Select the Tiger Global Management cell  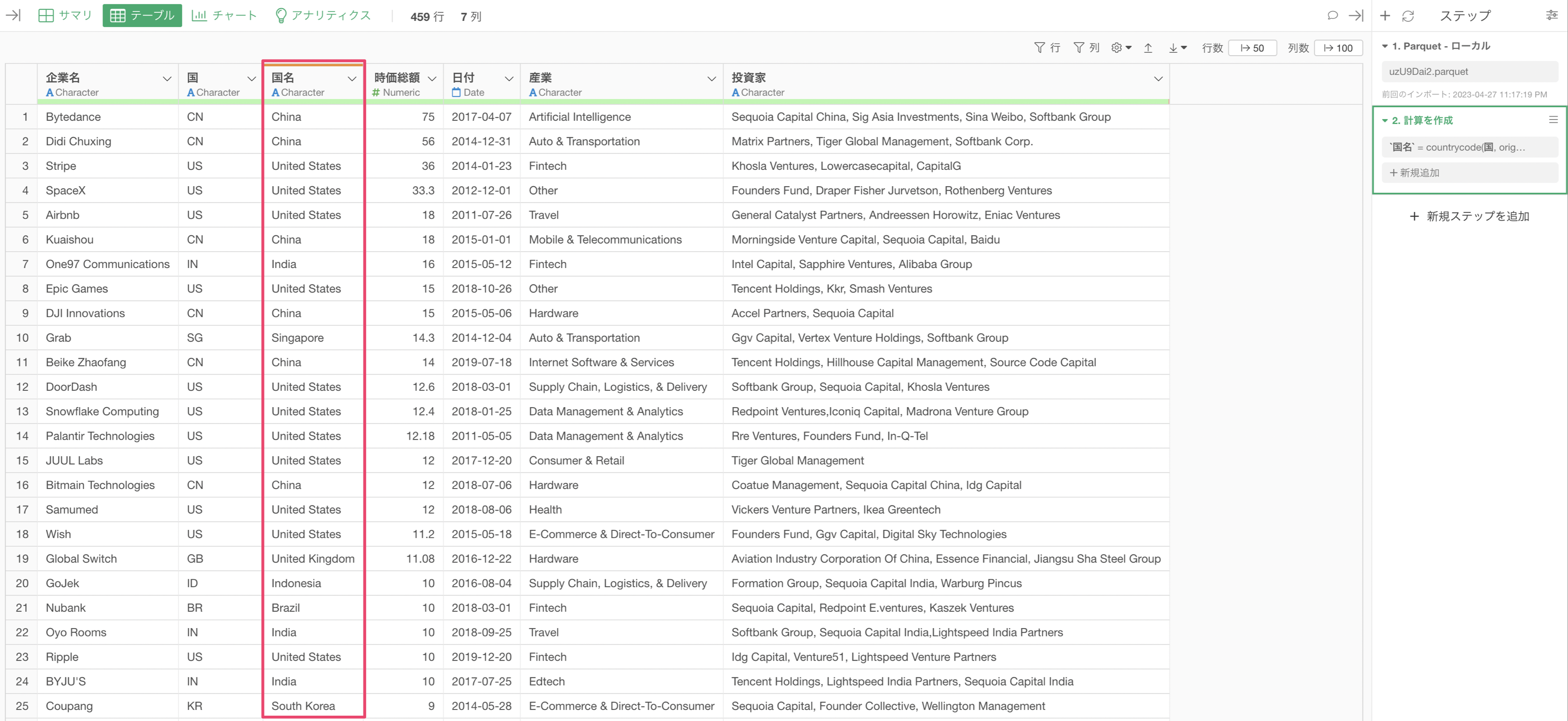point(946,461)
